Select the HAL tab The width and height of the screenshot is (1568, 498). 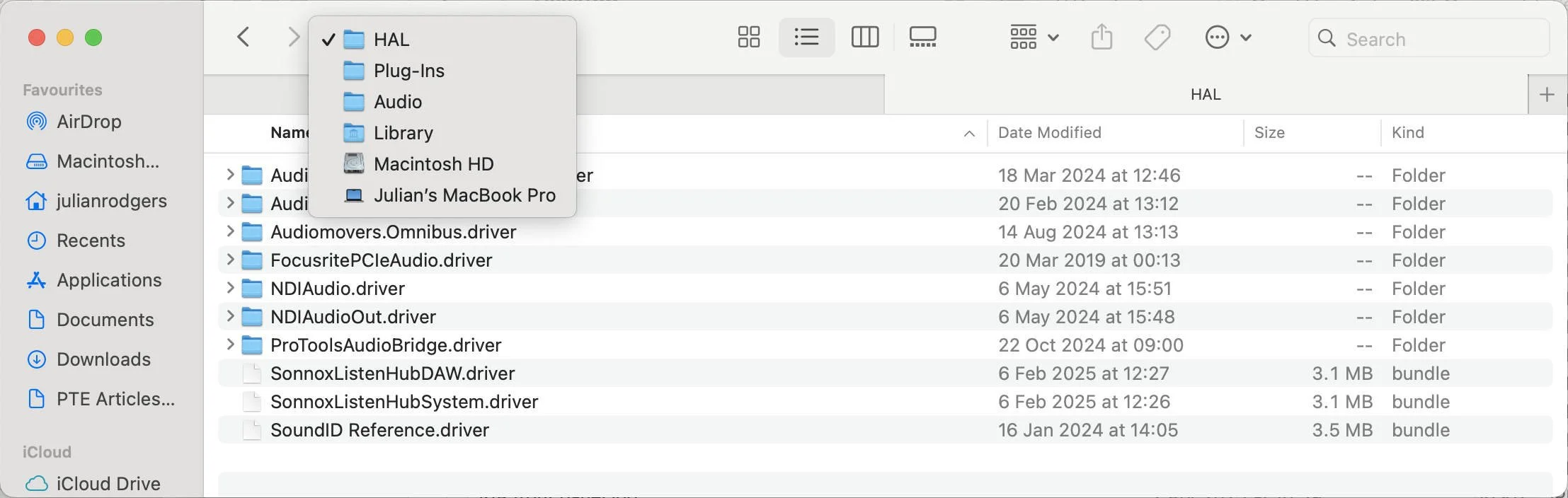click(x=1206, y=94)
